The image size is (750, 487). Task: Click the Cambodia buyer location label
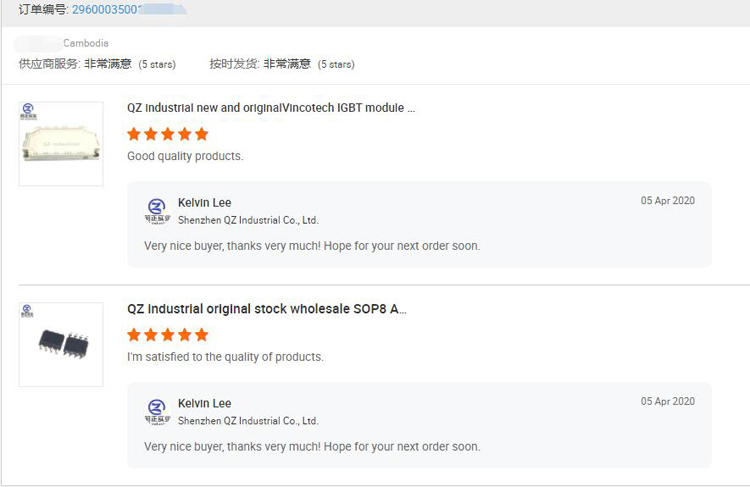pyautogui.click(x=86, y=44)
